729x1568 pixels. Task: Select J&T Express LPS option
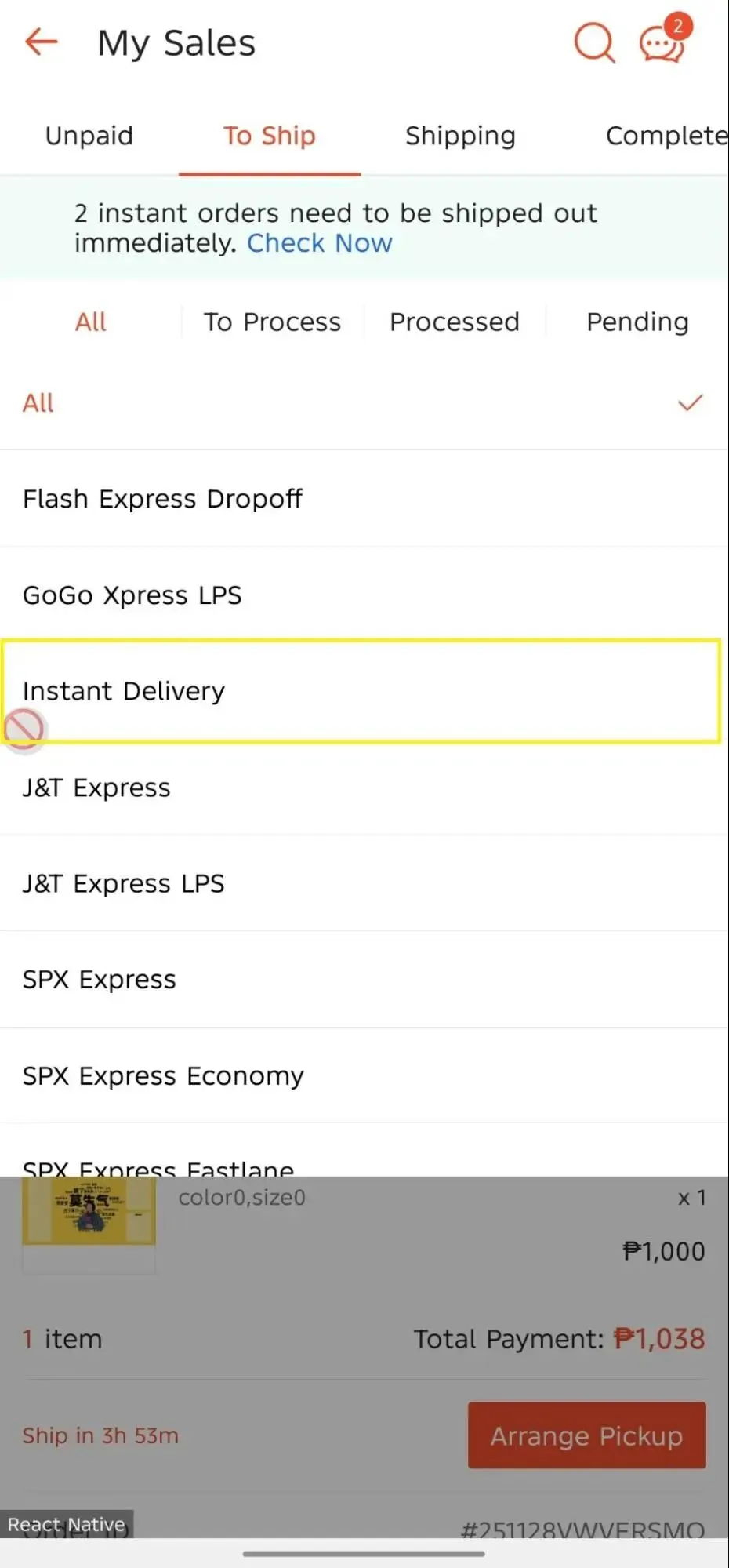point(364,884)
